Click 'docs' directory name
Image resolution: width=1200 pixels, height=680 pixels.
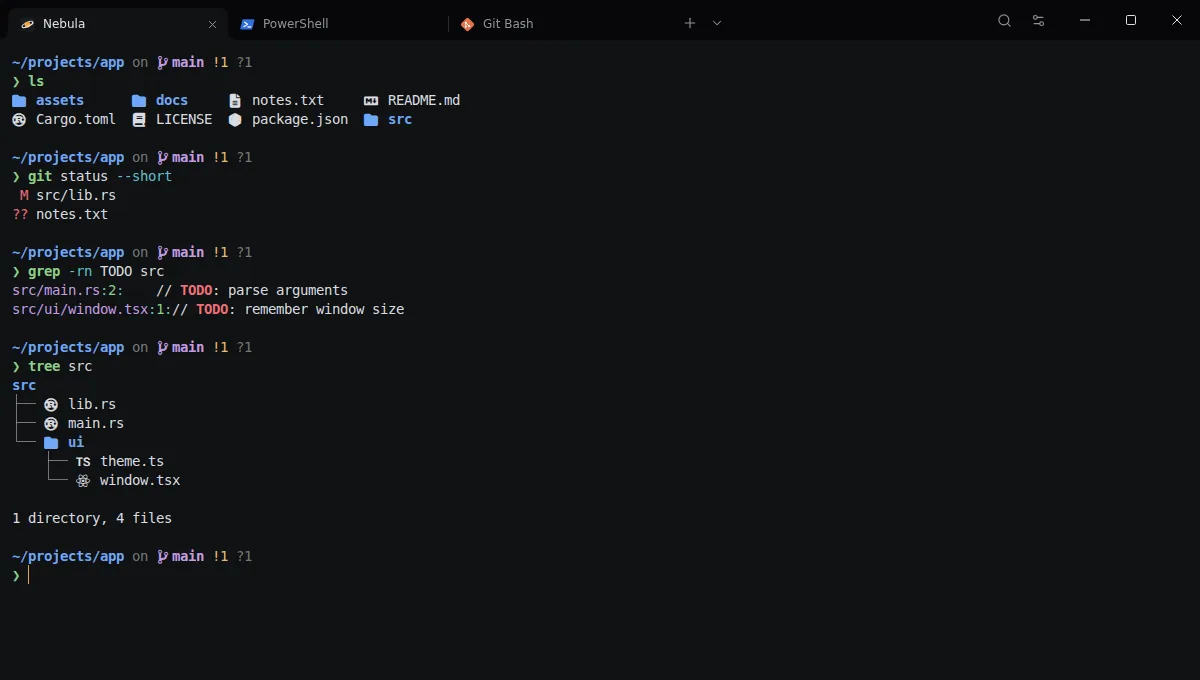click(172, 100)
